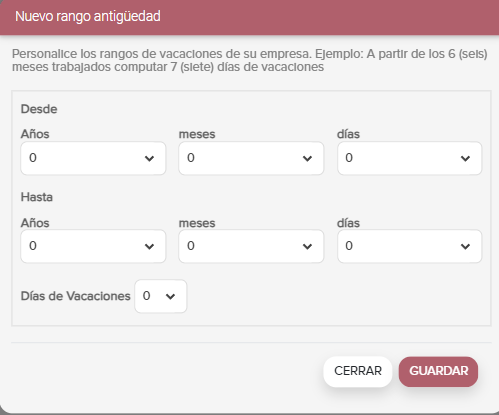Image resolution: width=499 pixels, height=415 pixels.
Task: Click the chevron arrow in Hasta días dropdown
Action: coord(465,247)
